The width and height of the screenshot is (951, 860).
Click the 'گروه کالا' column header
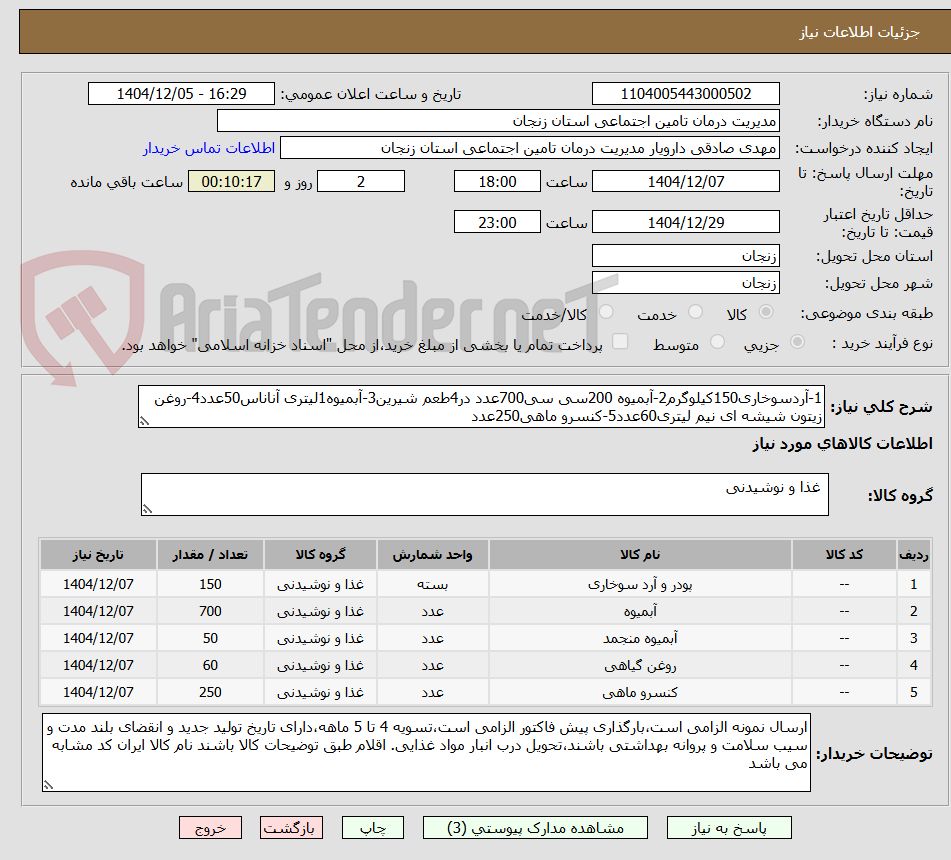point(320,554)
